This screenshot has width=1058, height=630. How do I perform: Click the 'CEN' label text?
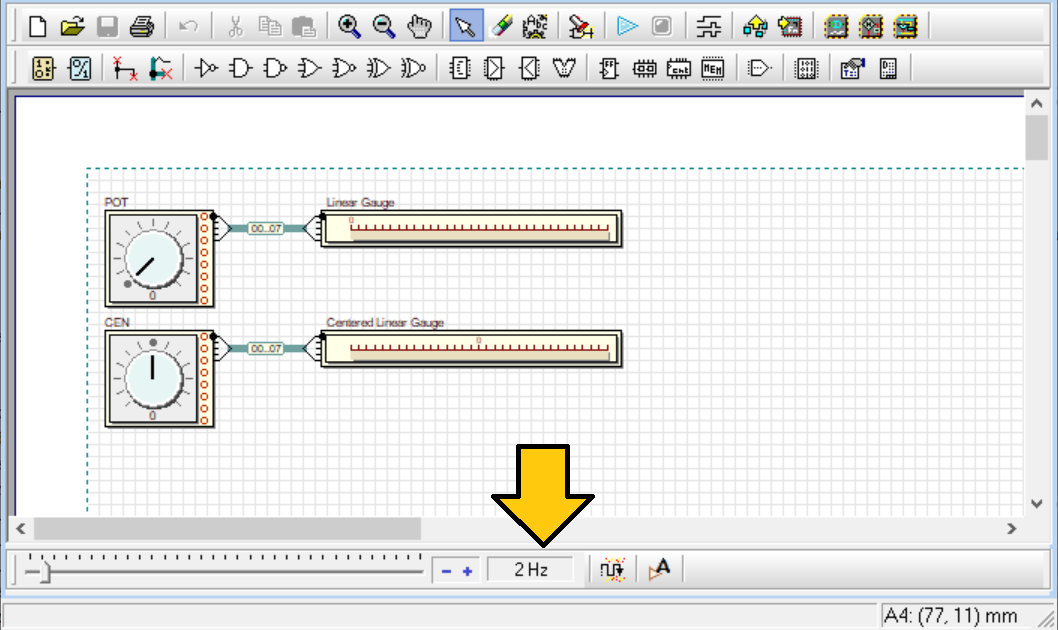click(117, 322)
